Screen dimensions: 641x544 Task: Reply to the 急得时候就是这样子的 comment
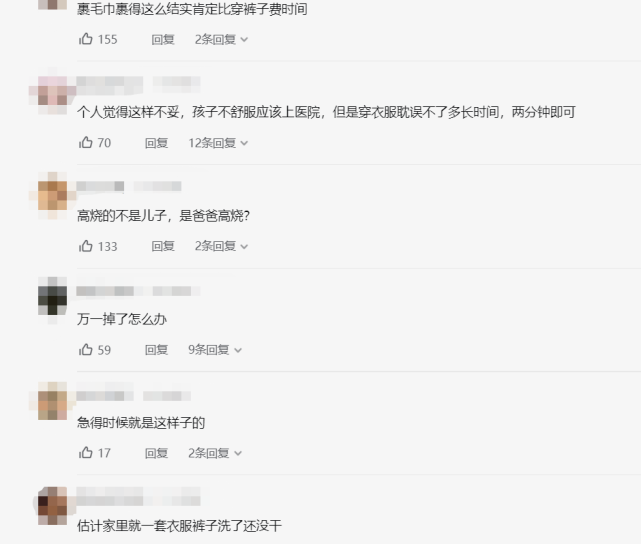tap(157, 453)
